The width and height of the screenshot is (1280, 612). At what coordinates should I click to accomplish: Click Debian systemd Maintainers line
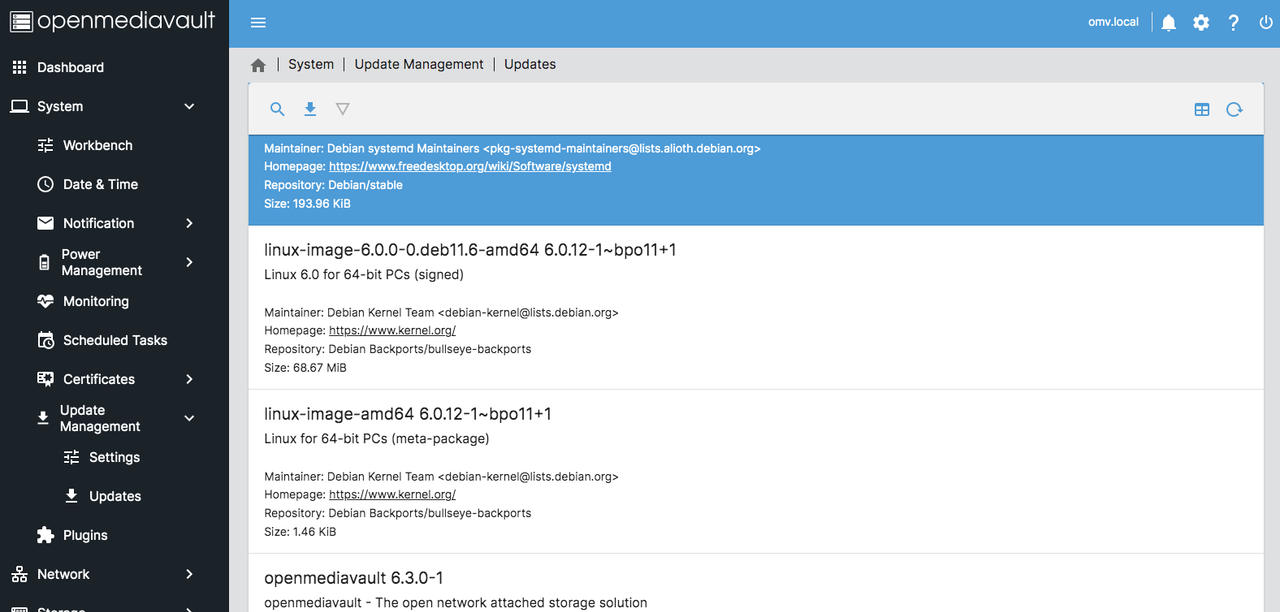(x=512, y=148)
